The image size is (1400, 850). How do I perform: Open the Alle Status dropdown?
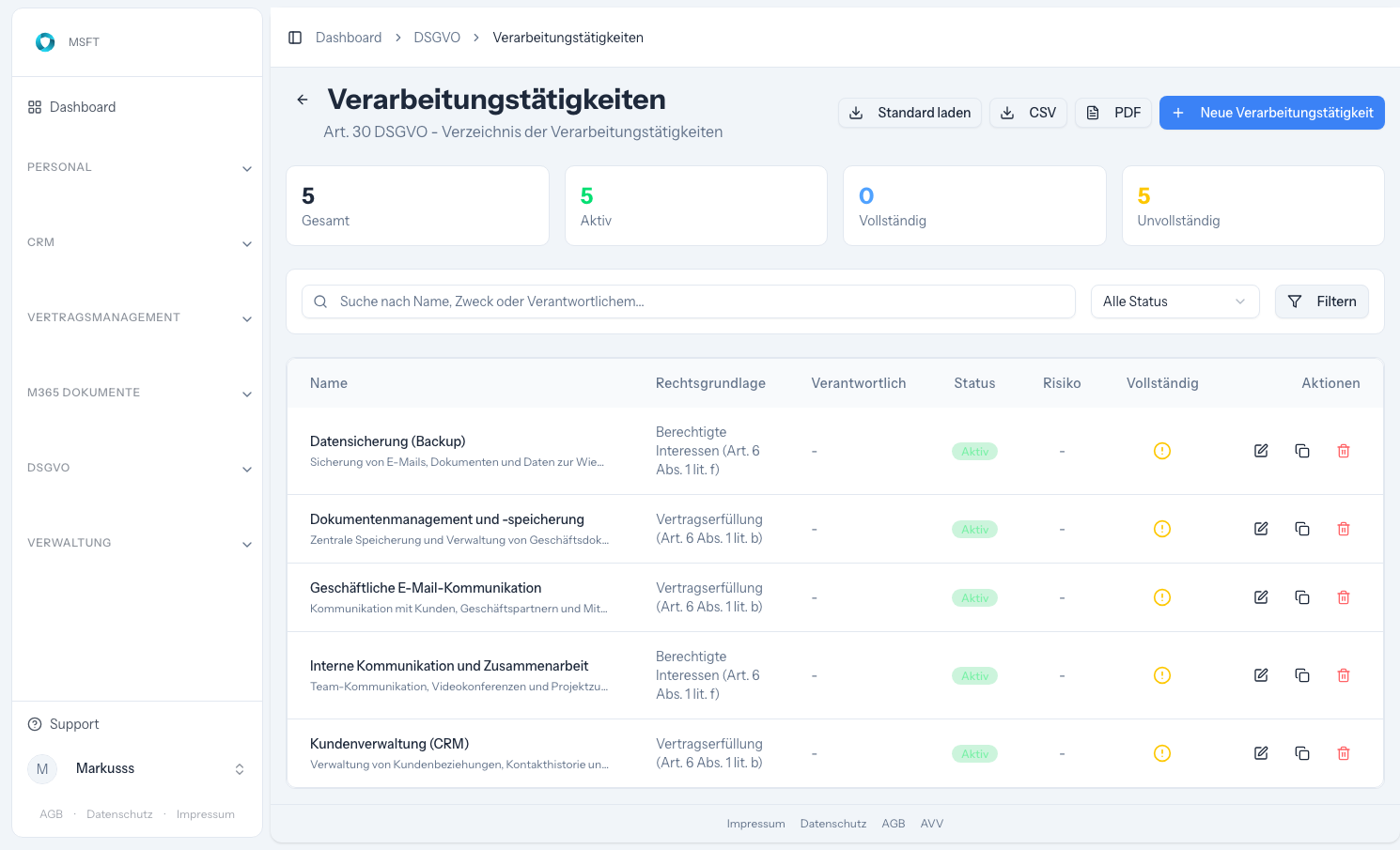coord(1174,301)
